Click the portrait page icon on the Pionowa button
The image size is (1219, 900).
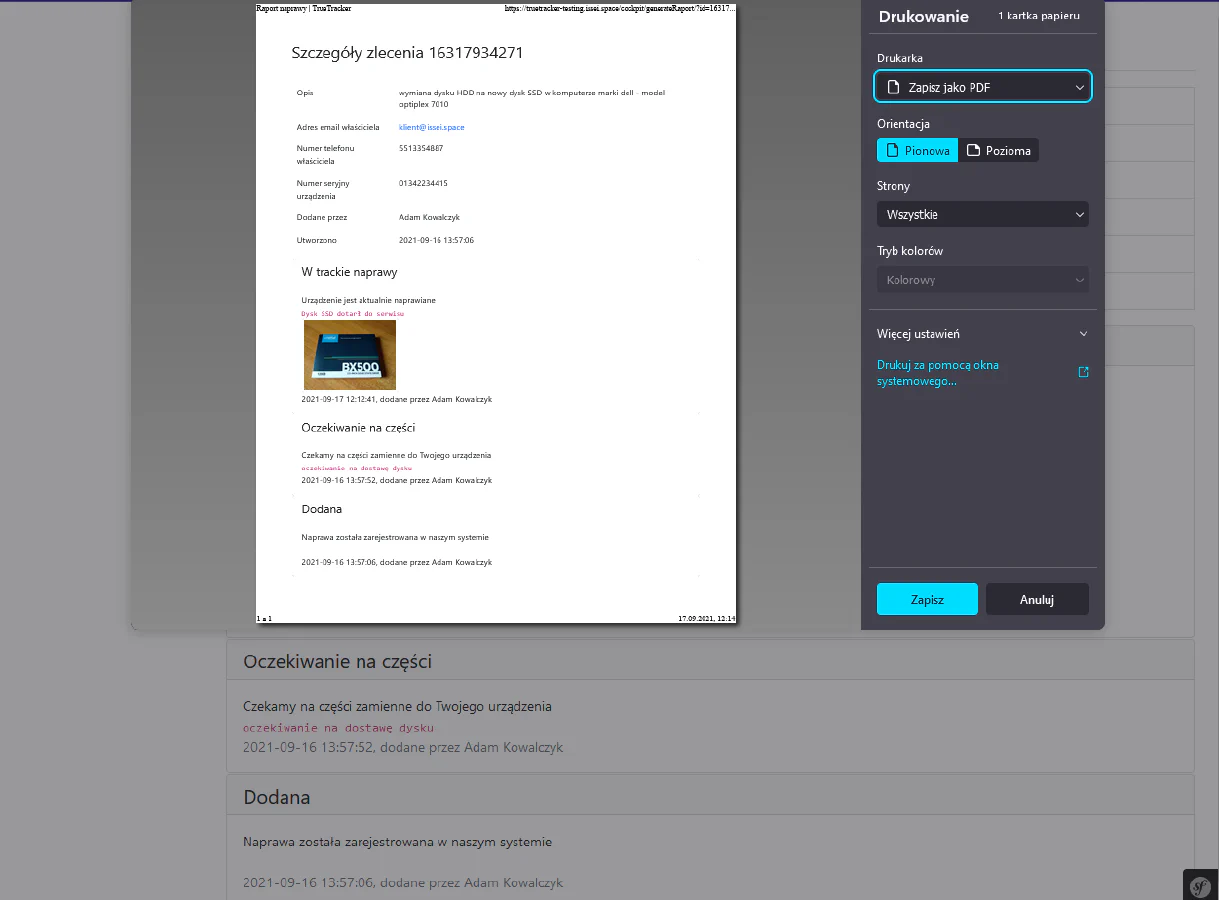click(x=894, y=150)
